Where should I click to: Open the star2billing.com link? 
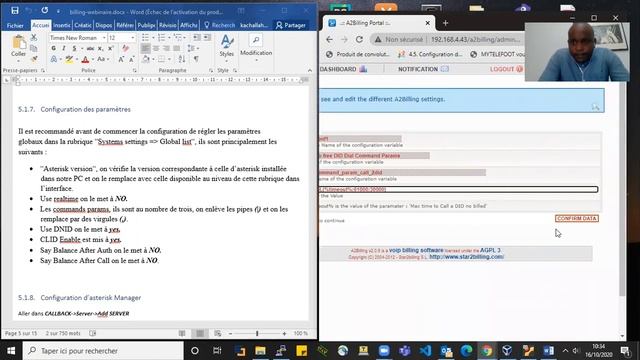tap(467, 257)
